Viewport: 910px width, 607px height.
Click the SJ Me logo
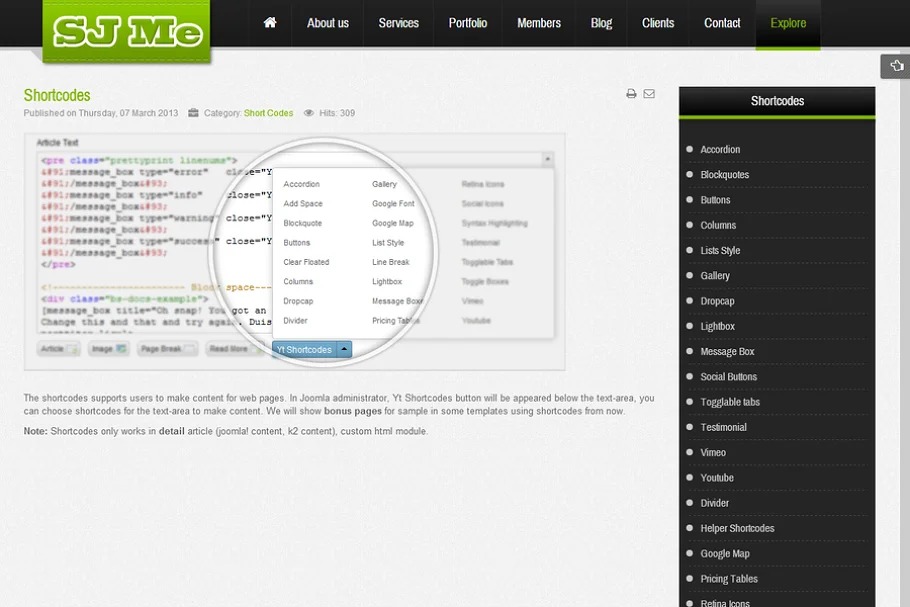(126, 32)
